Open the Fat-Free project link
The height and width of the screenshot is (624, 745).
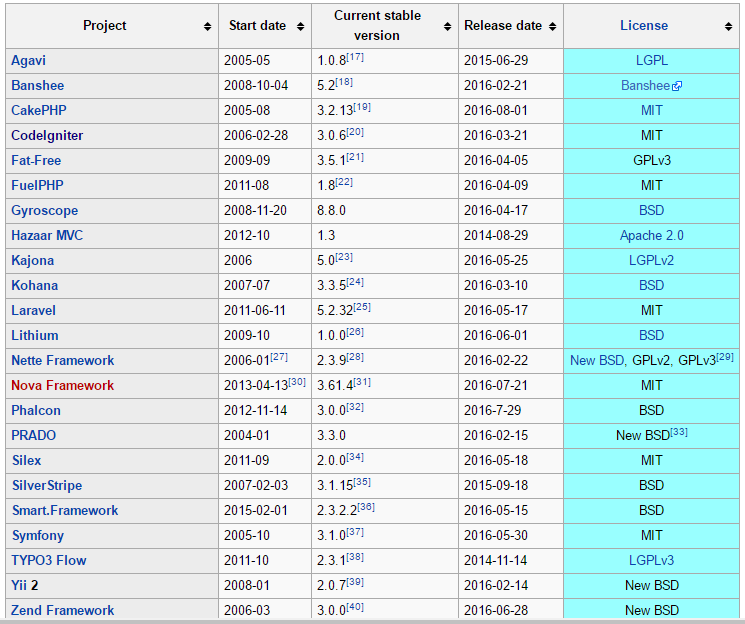point(36,161)
